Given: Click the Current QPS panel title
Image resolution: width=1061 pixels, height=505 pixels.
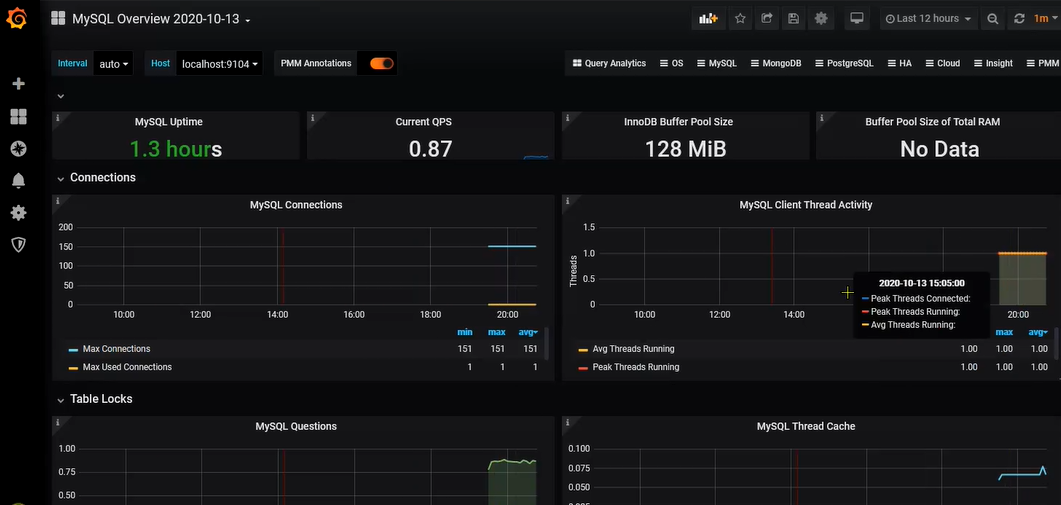Looking at the screenshot, I should (x=424, y=122).
